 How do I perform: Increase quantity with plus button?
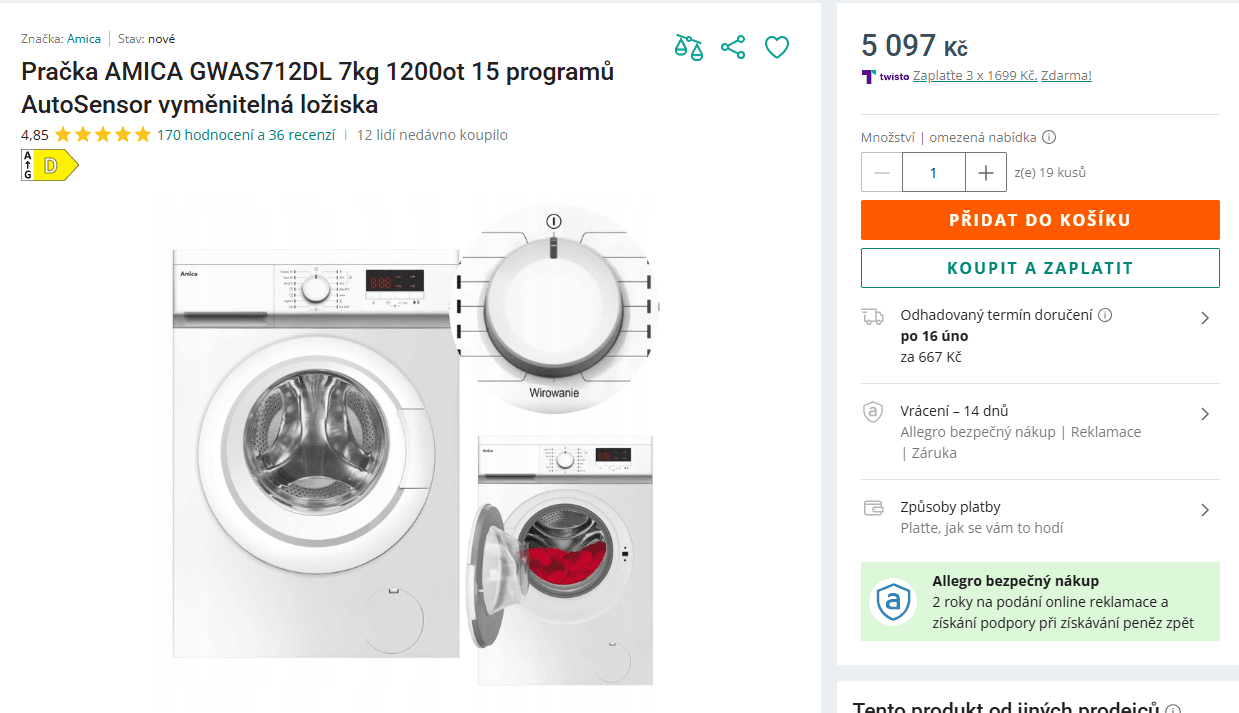pyautogui.click(x=986, y=172)
